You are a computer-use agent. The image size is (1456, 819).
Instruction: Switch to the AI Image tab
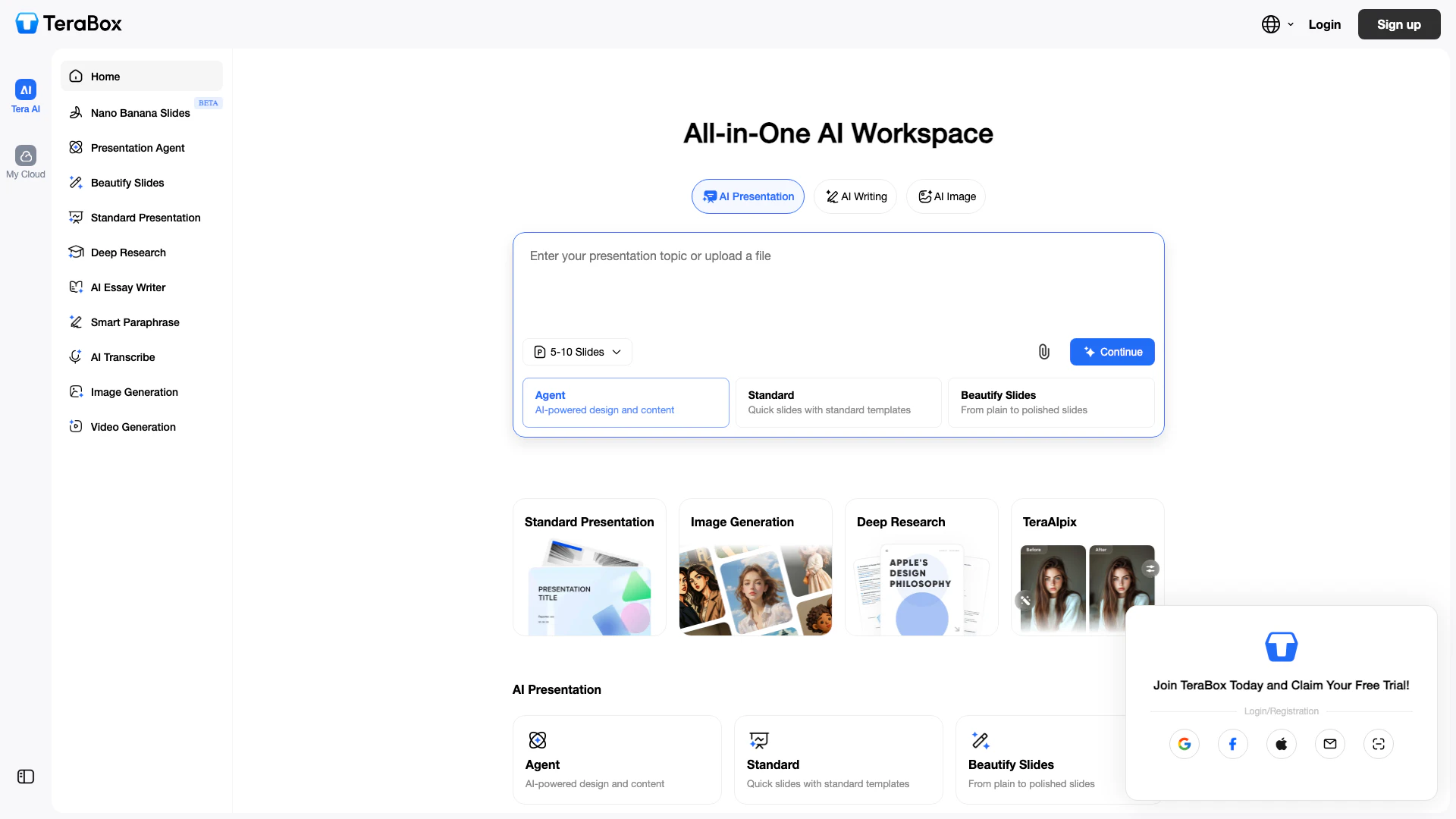coord(945,196)
